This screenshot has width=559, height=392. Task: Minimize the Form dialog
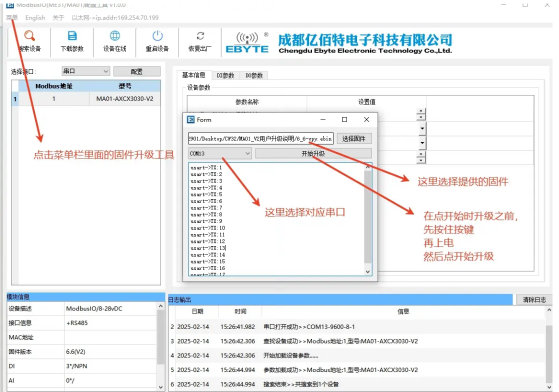click(323, 120)
